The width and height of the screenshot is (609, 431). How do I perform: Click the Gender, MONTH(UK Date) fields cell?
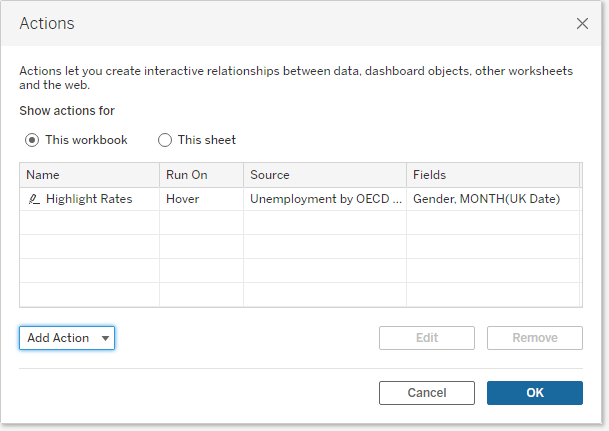click(x=486, y=199)
